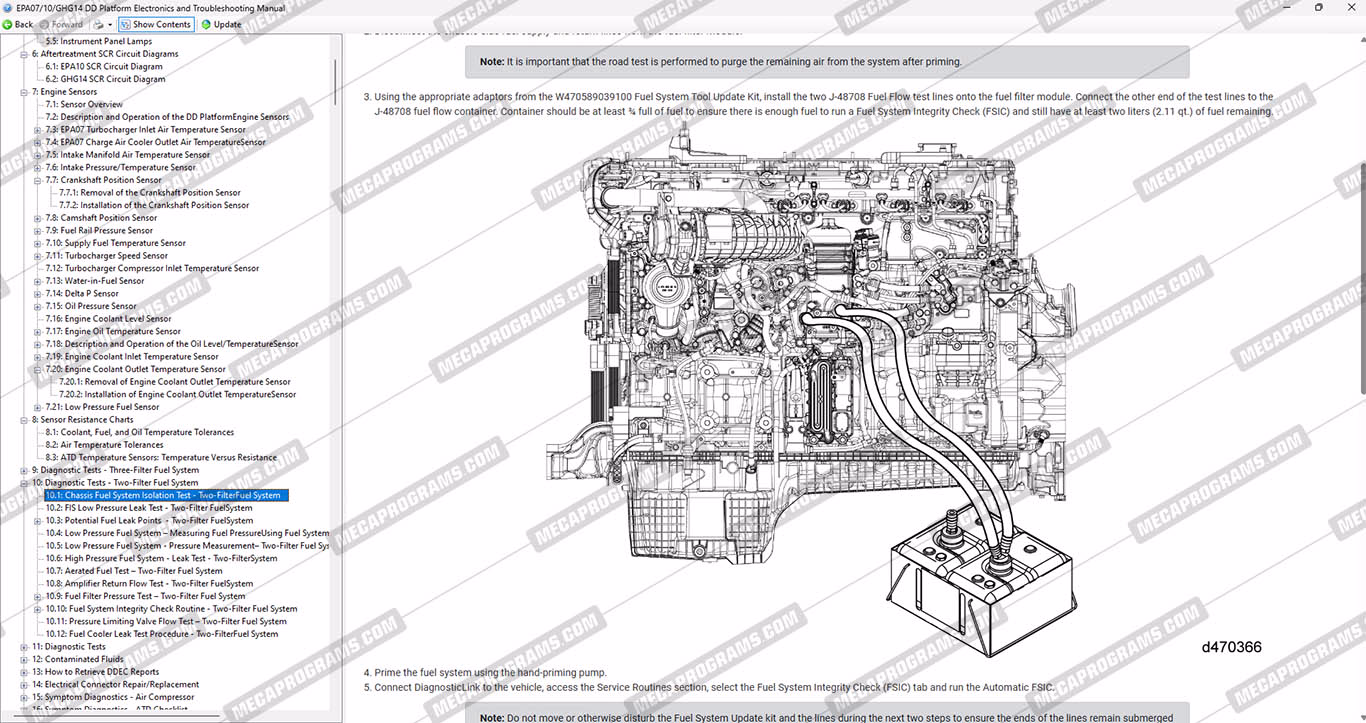
Task: Click the printer icon in toolbar
Action: 98,24
